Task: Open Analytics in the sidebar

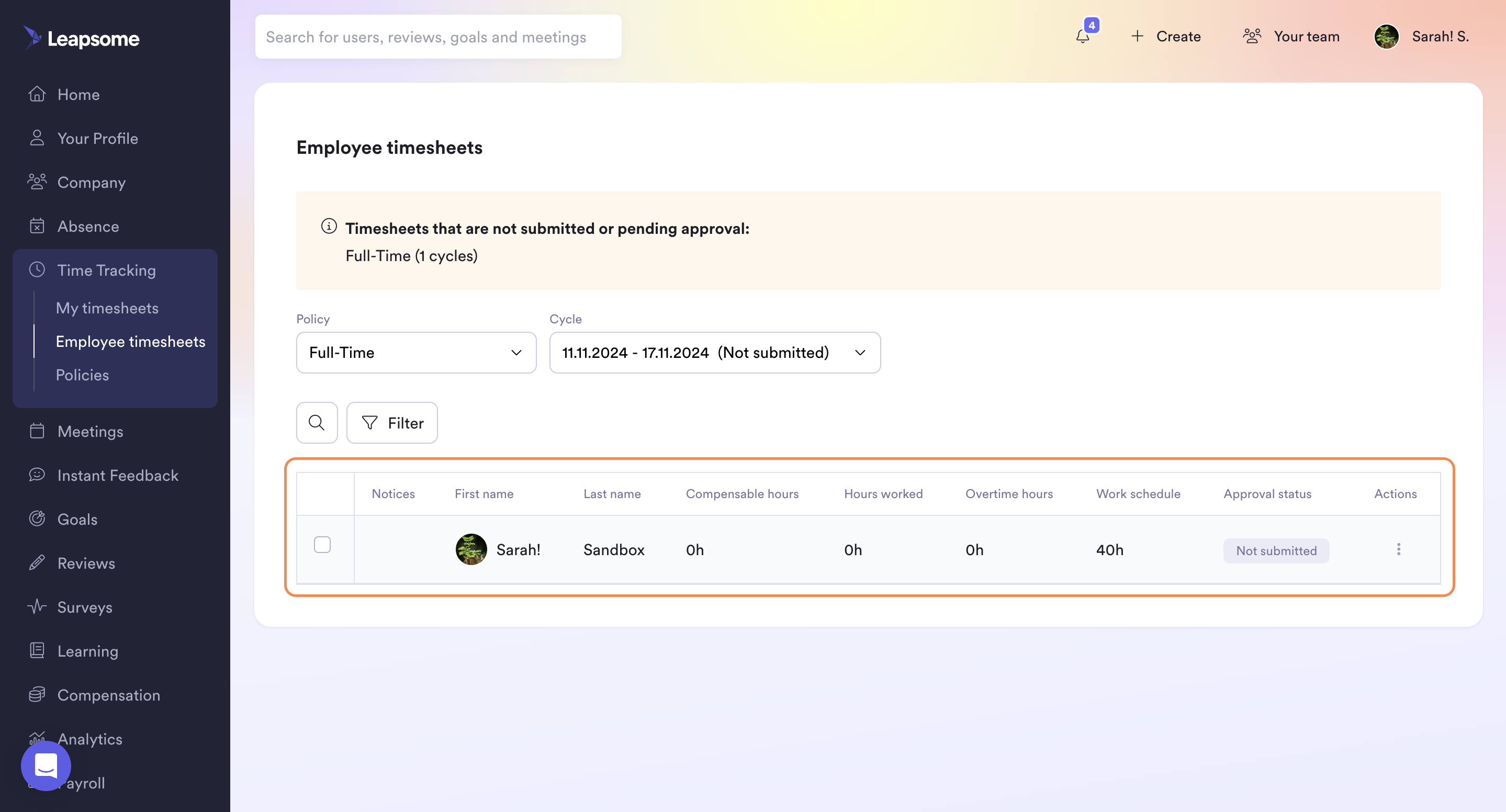Action: (x=90, y=739)
